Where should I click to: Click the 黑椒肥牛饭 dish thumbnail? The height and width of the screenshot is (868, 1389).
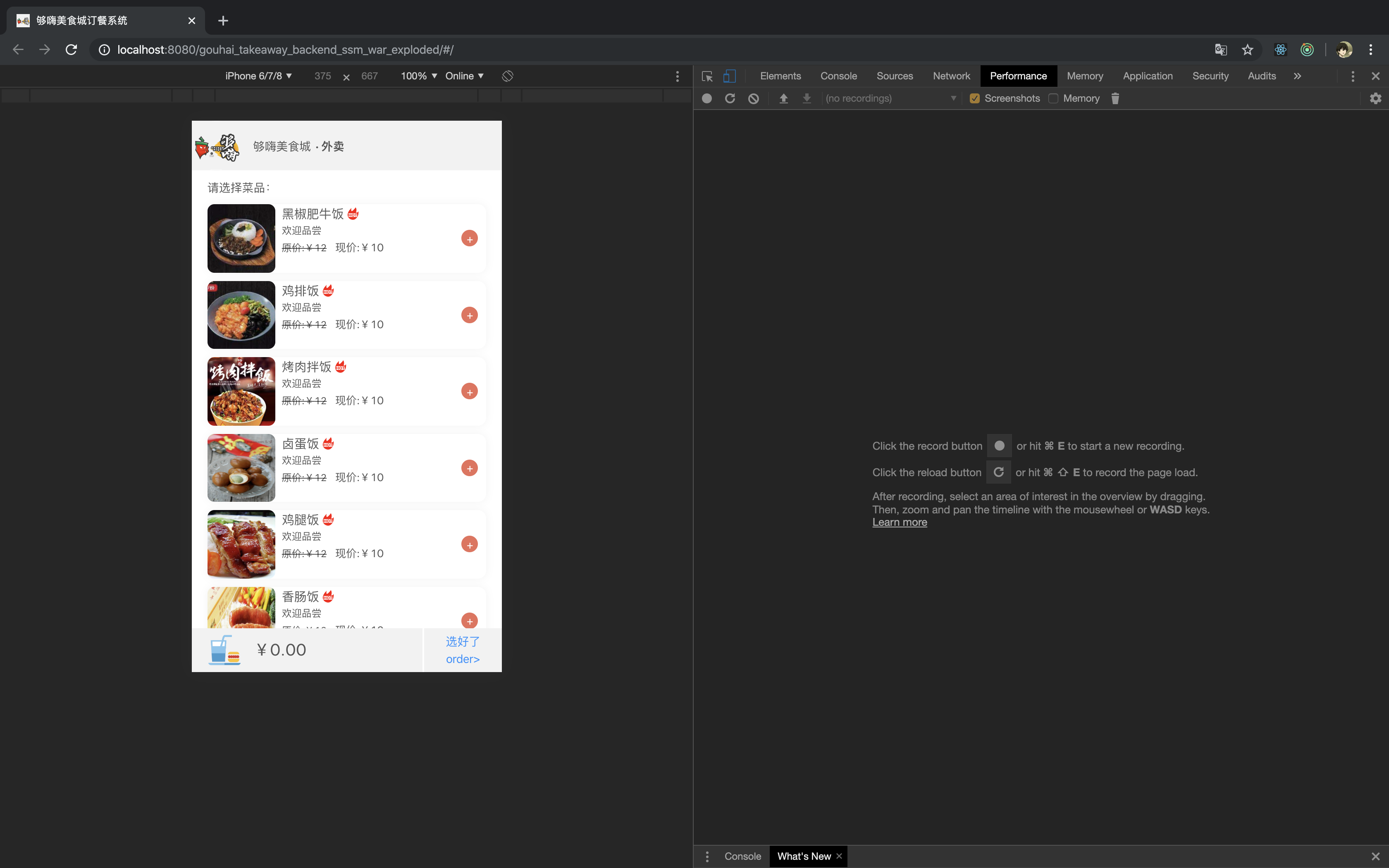[241, 238]
